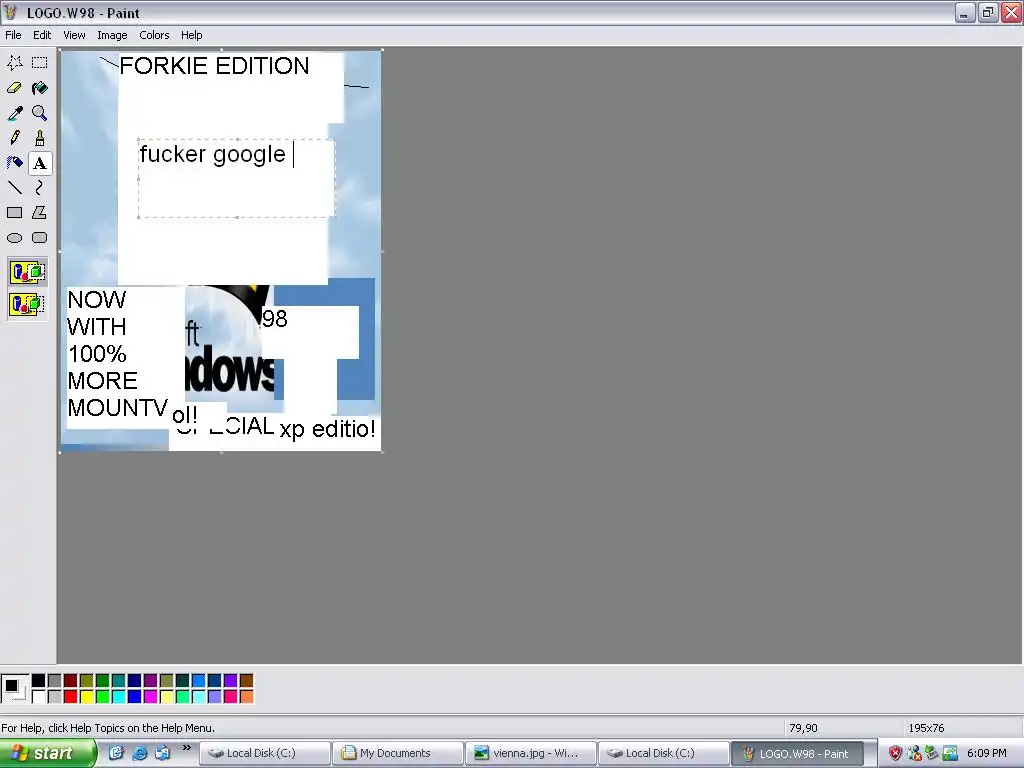This screenshot has height=768, width=1024.
Task: Choose the dark purple color swatch
Action: [x=151, y=681]
